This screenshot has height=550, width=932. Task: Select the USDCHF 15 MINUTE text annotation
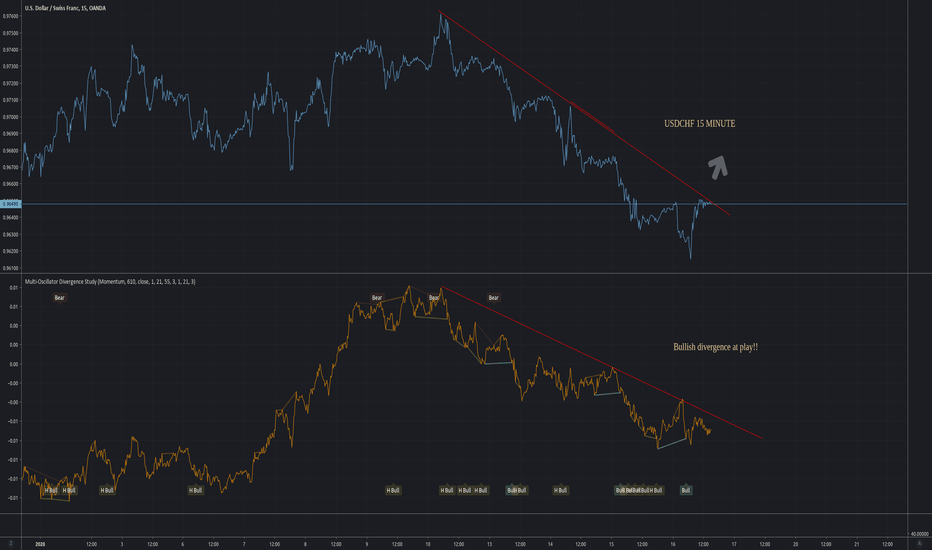[700, 124]
